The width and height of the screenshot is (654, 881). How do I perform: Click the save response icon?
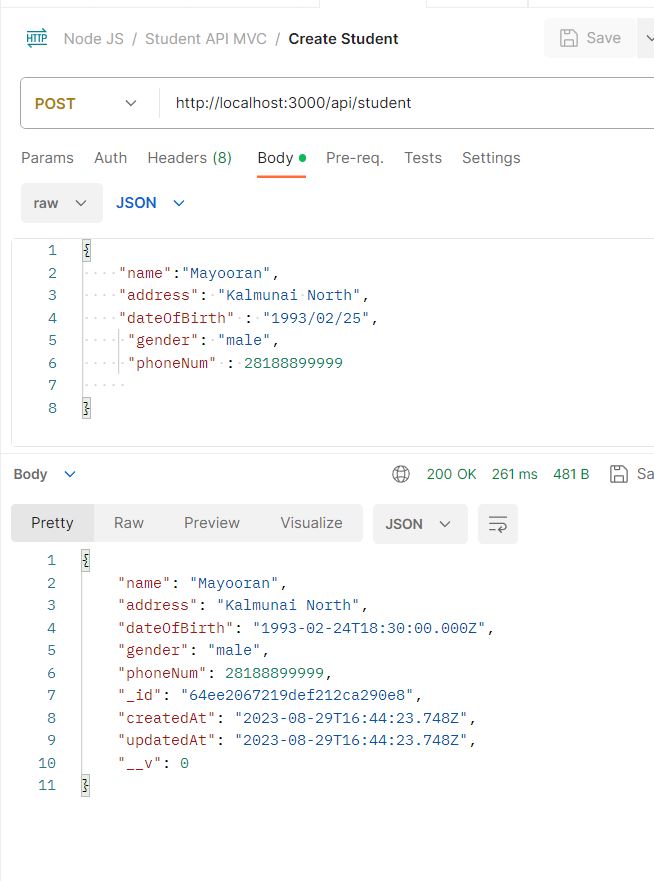[619, 474]
